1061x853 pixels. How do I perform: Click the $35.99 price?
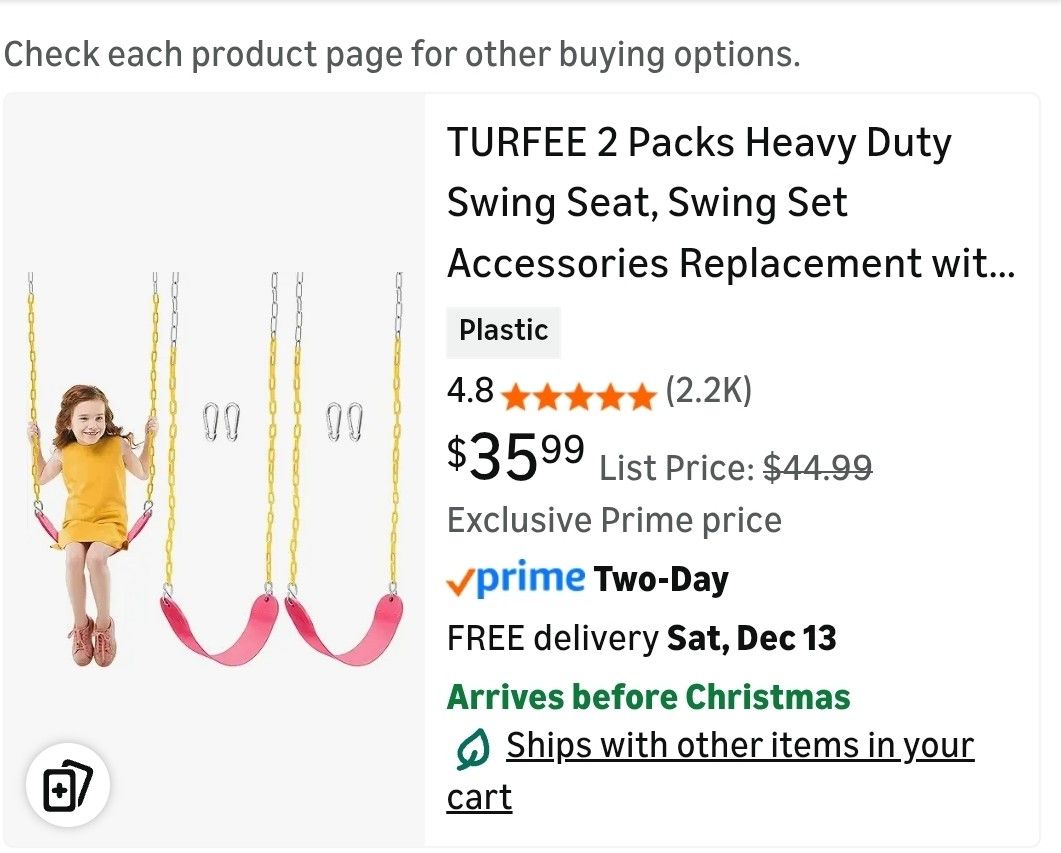[x=516, y=456]
